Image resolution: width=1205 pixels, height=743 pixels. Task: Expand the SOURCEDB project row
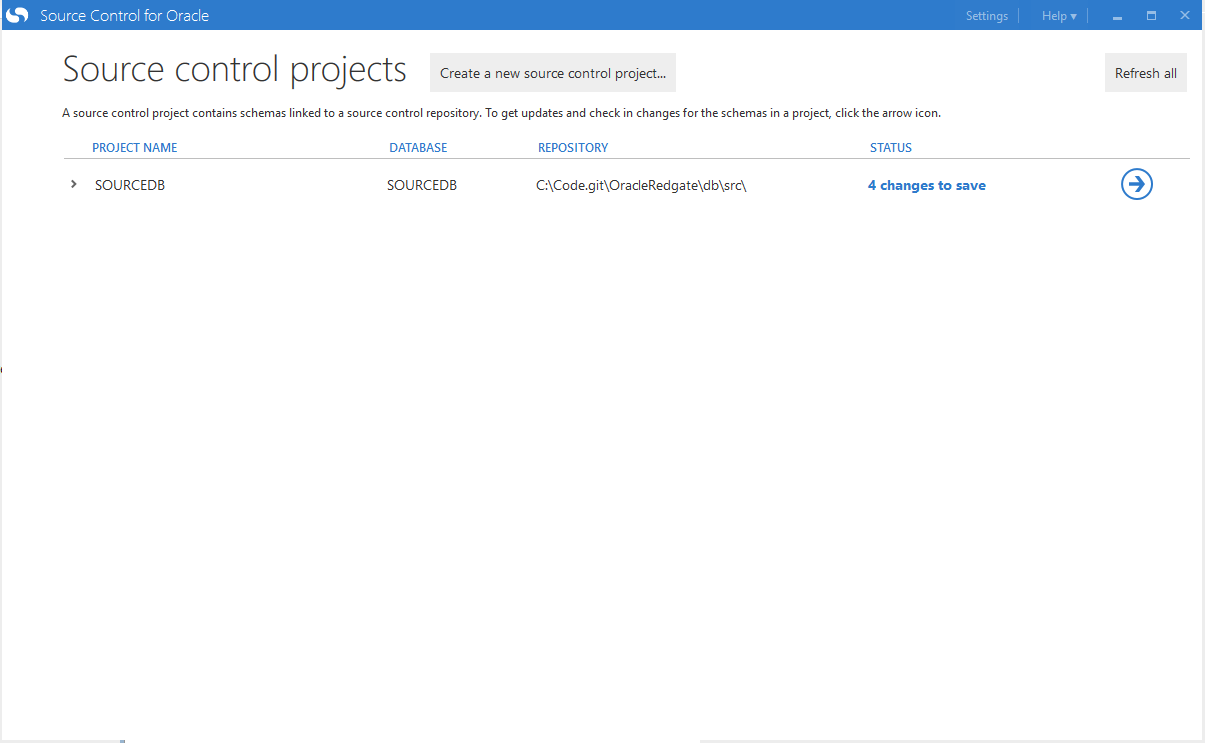click(74, 185)
